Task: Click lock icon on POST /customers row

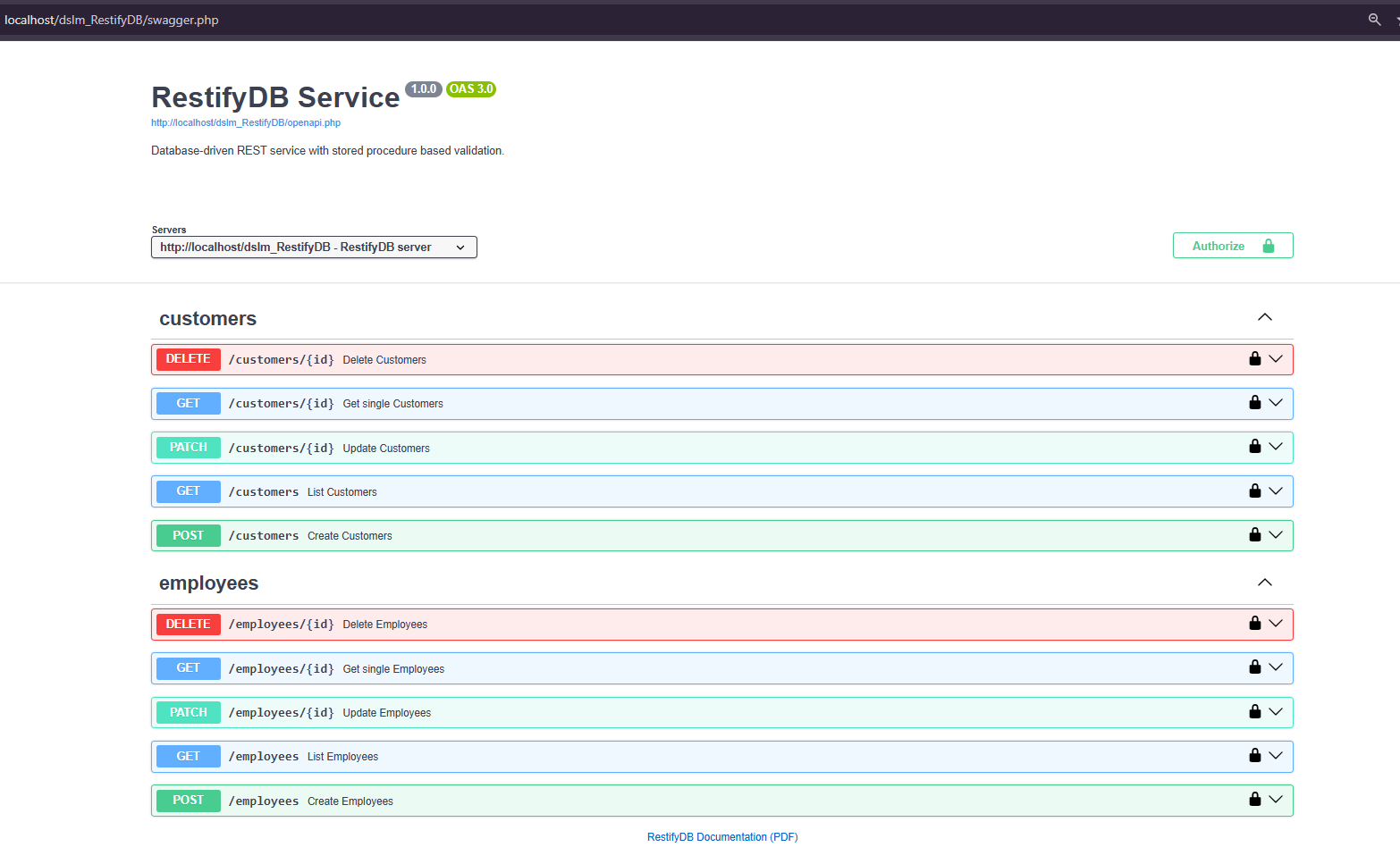Action: (x=1254, y=535)
